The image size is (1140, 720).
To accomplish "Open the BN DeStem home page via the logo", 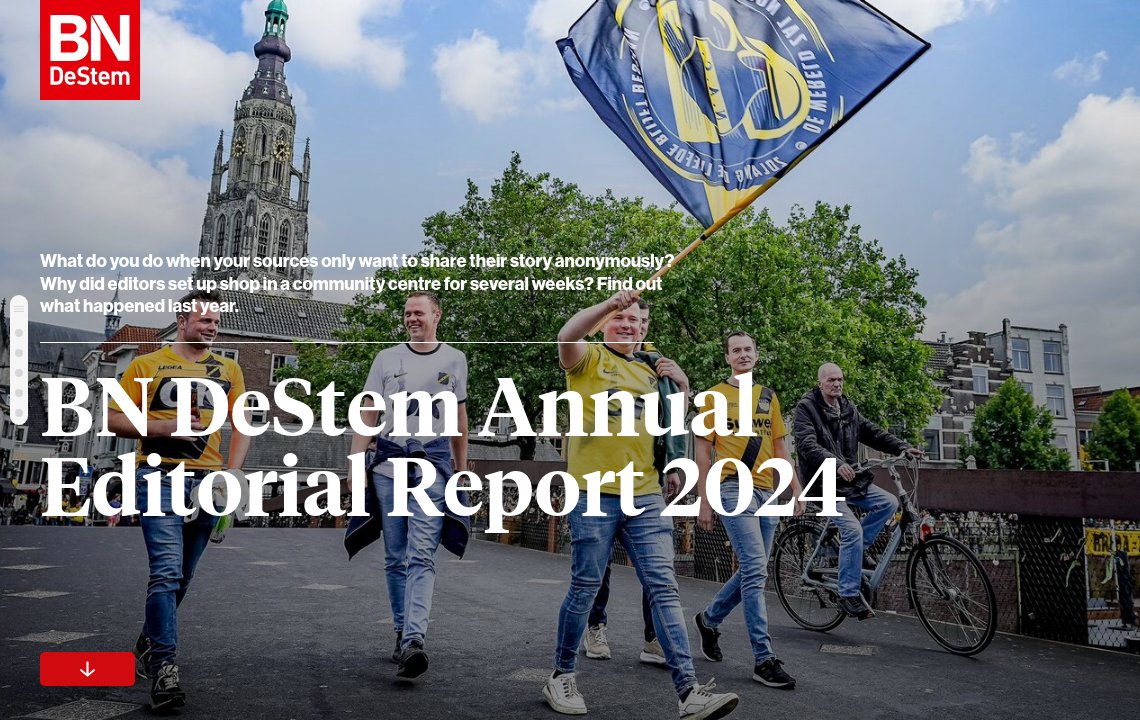I will click(x=89, y=52).
